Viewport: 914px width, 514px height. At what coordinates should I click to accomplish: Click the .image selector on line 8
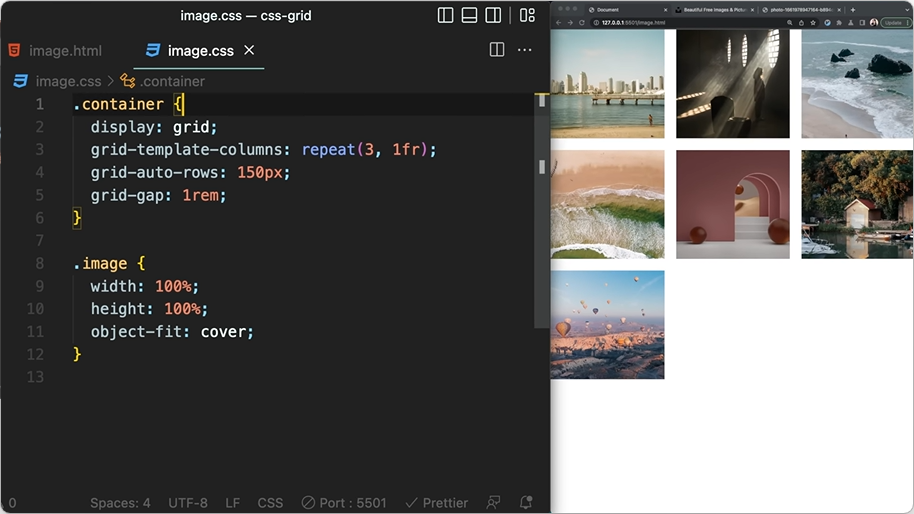(100, 263)
